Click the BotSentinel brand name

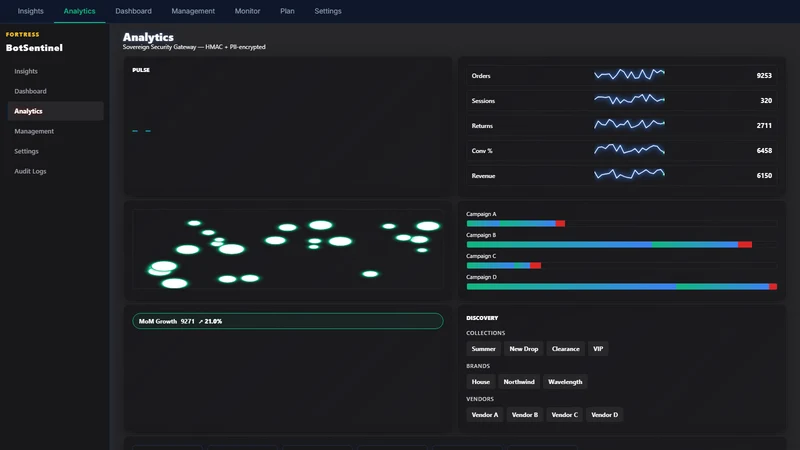coord(34,48)
